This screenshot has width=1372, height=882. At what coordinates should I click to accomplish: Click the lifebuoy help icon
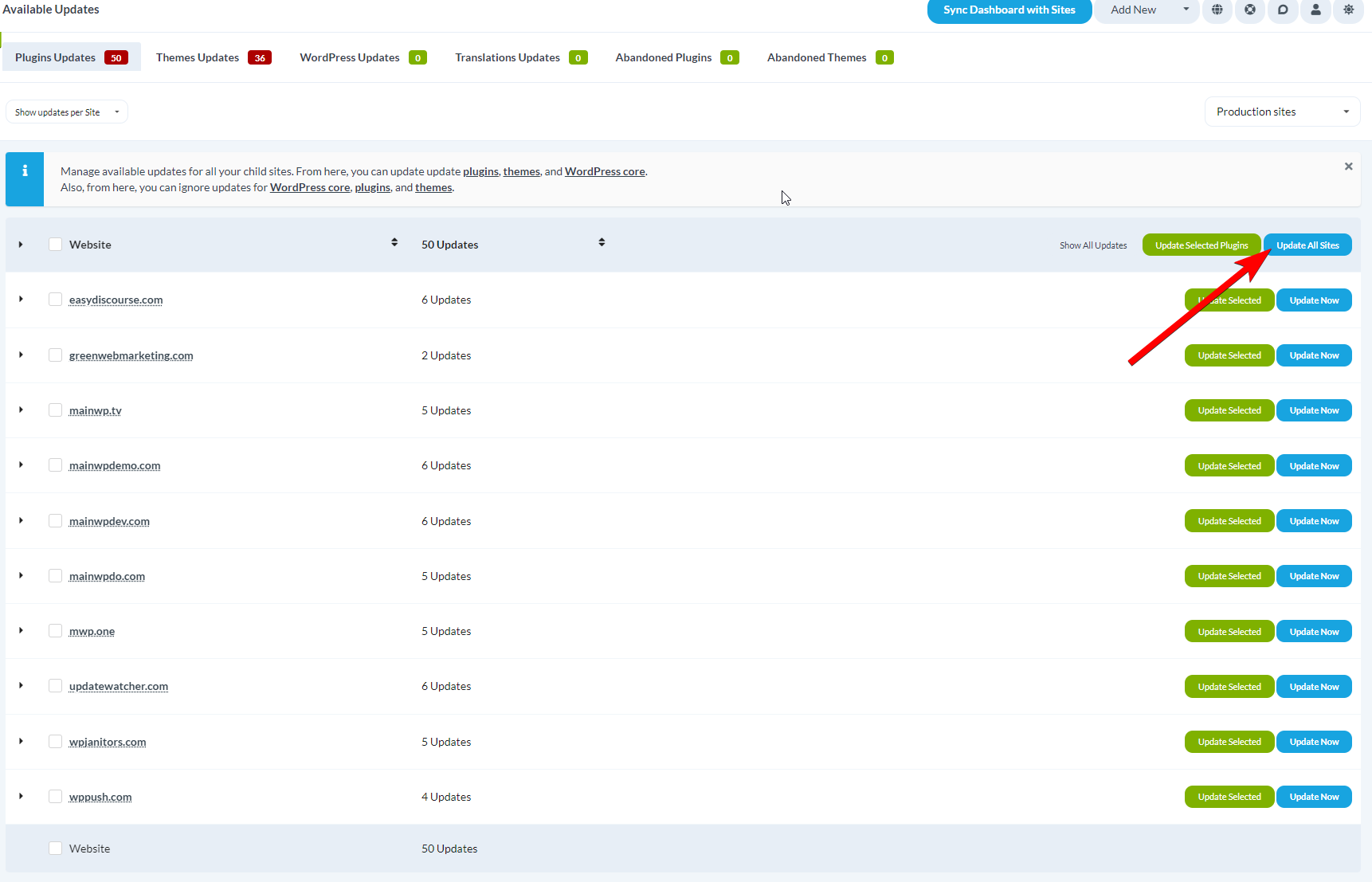(x=1249, y=11)
